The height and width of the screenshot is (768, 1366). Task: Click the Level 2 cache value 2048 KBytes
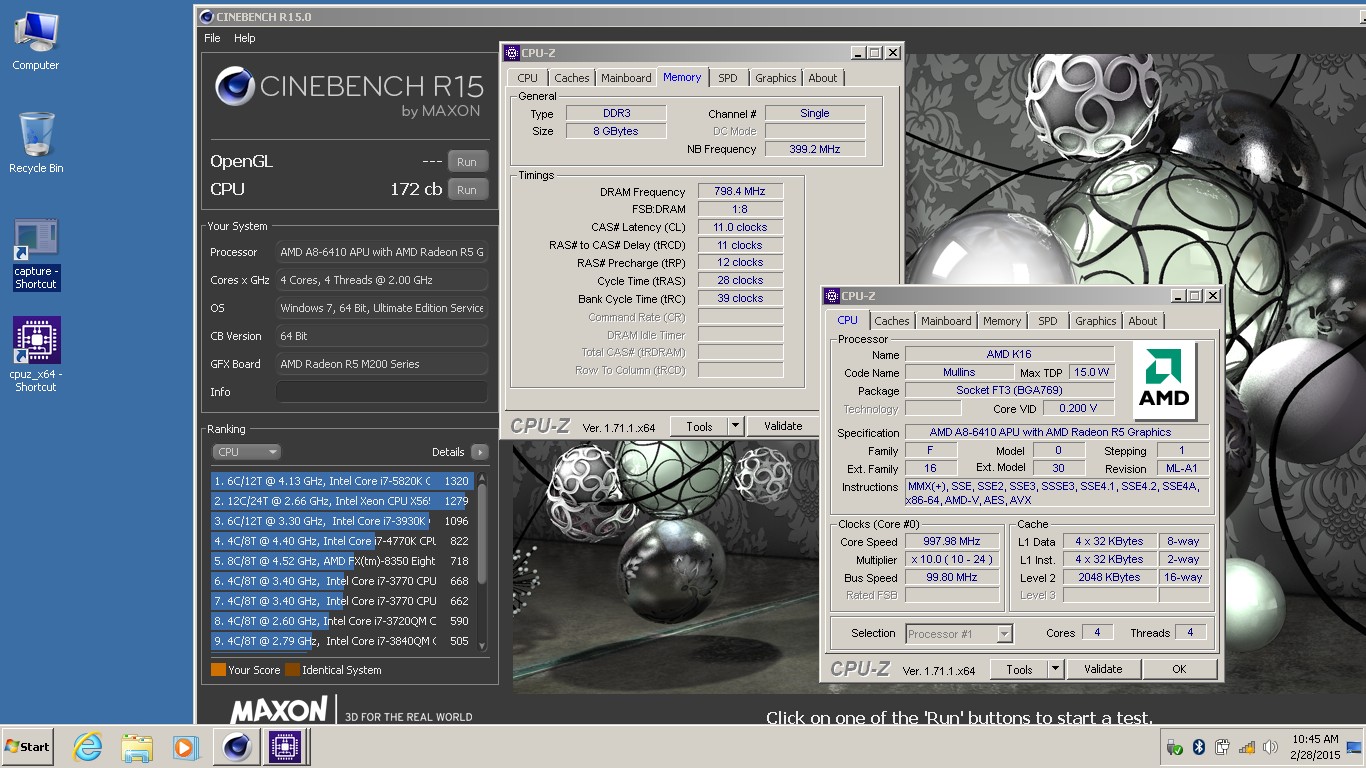(1109, 577)
